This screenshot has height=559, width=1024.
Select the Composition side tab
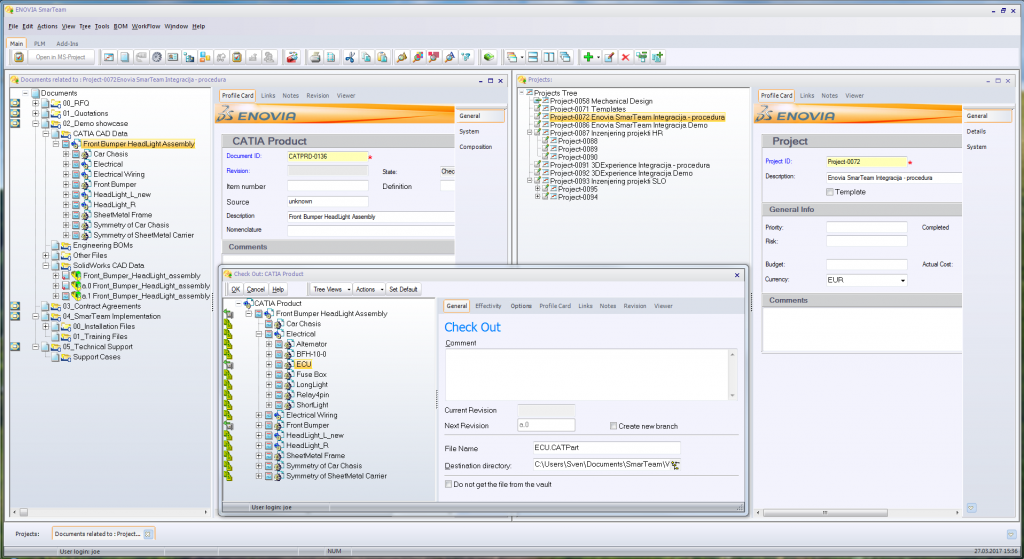(x=475, y=147)
